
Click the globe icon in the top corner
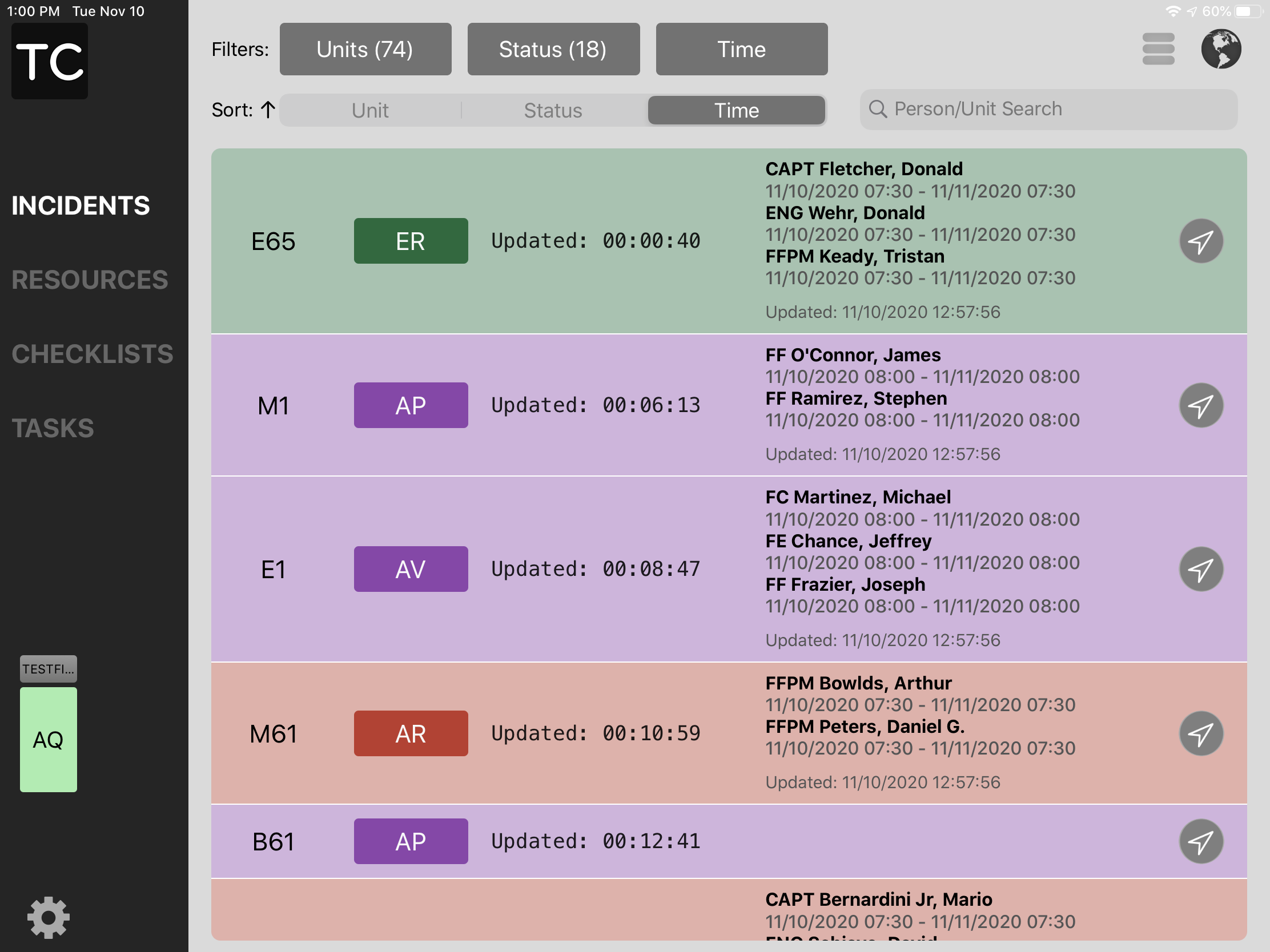[x=1221, y=49]
